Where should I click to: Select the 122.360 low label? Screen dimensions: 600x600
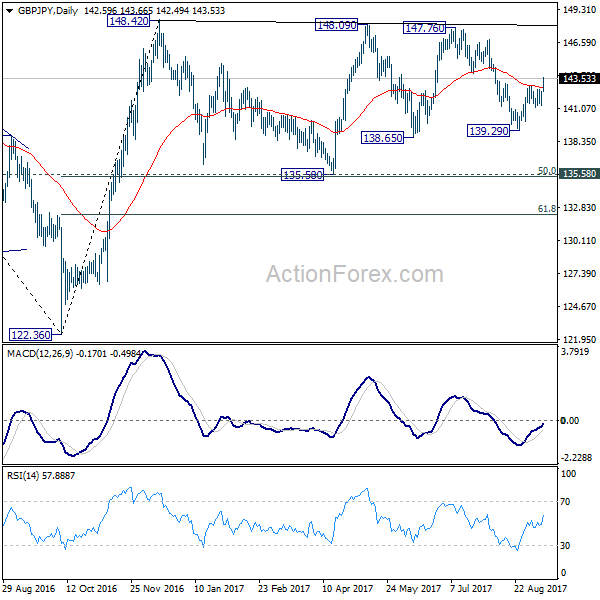pyautogui.click(x=31, y=335)
